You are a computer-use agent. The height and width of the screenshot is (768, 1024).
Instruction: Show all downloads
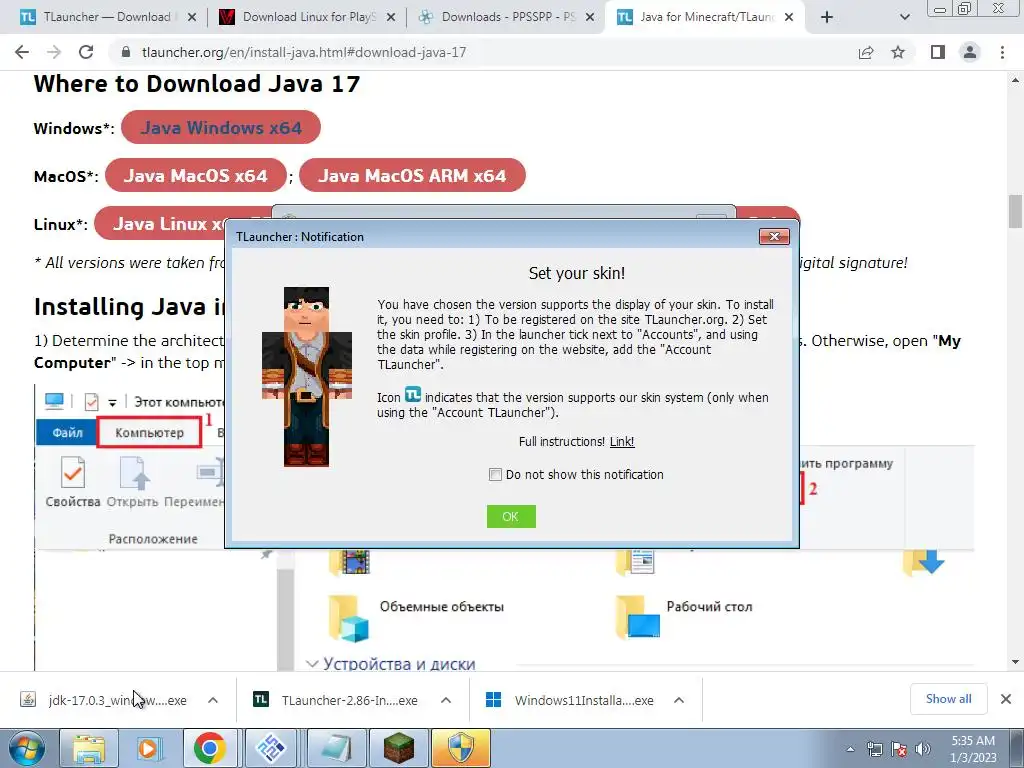(948, 699)
